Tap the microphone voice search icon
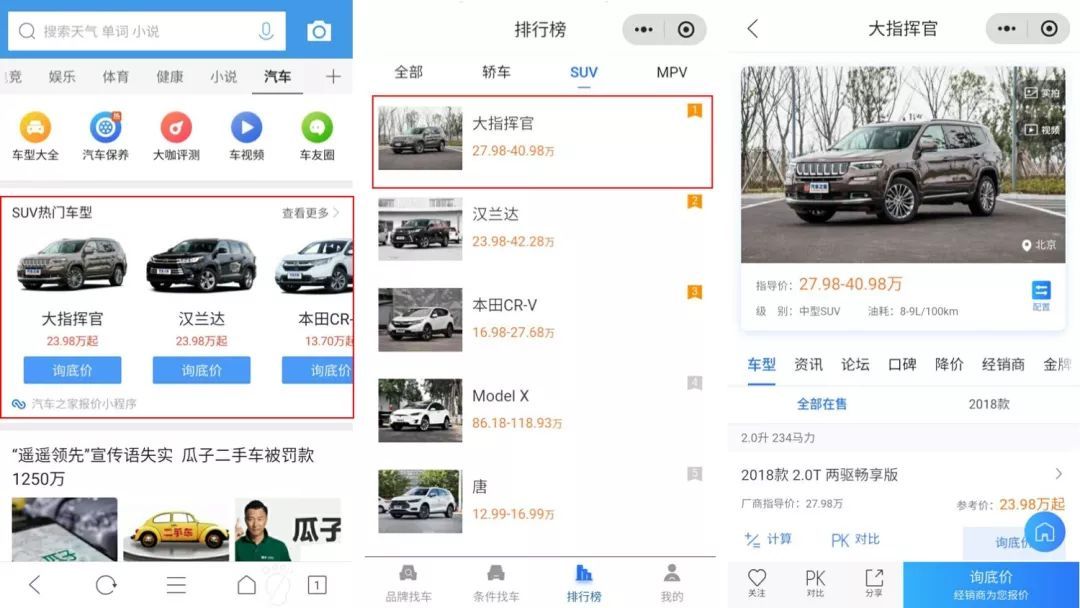This screenshot has width=1080, height=608. click(266, 31)
